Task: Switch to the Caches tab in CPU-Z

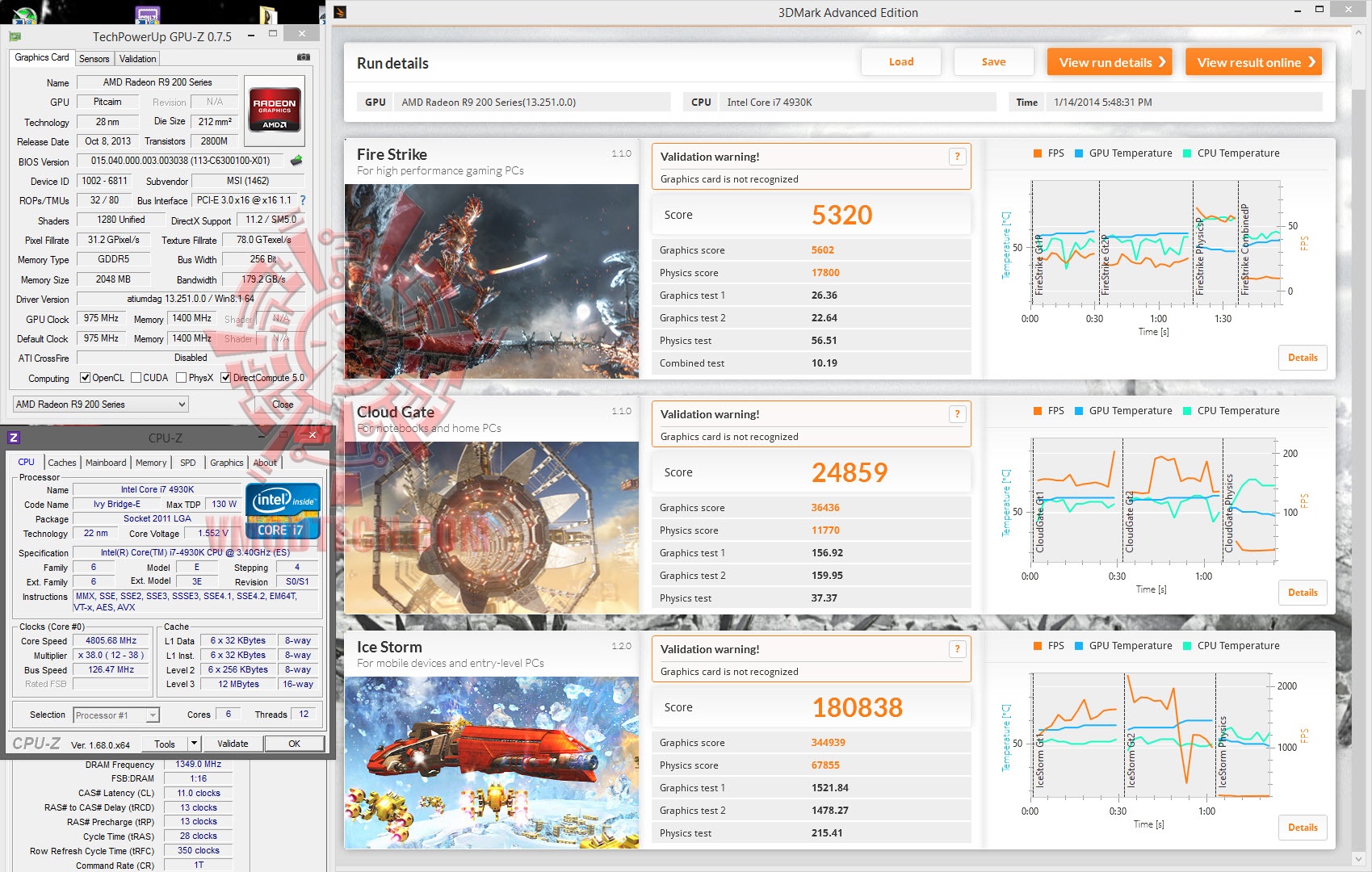Action: point(62,463)
